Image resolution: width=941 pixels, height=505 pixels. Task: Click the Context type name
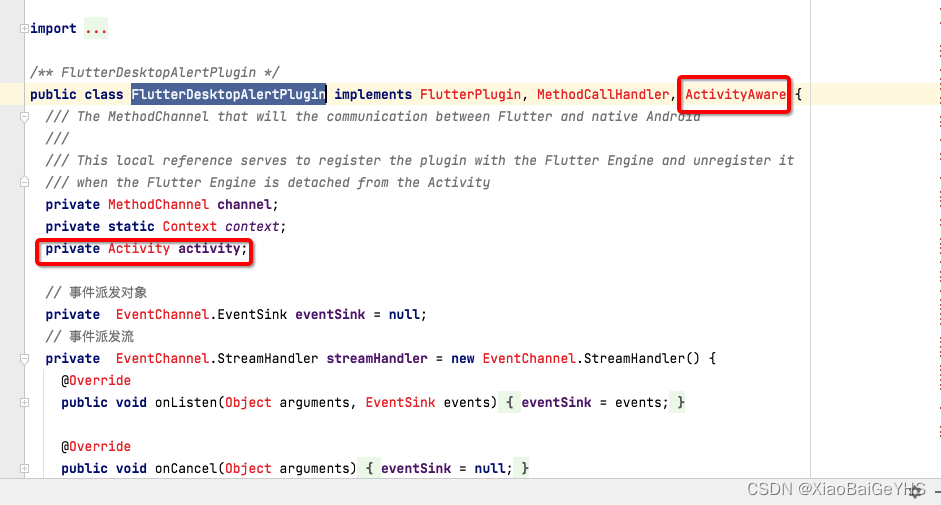coord(190,226)
